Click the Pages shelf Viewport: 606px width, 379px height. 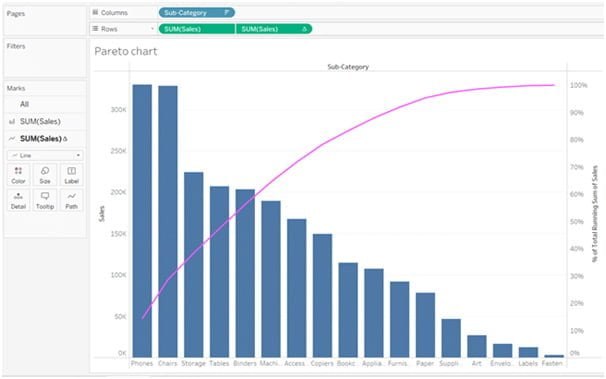pyautogui.click(x=45, y=20)
